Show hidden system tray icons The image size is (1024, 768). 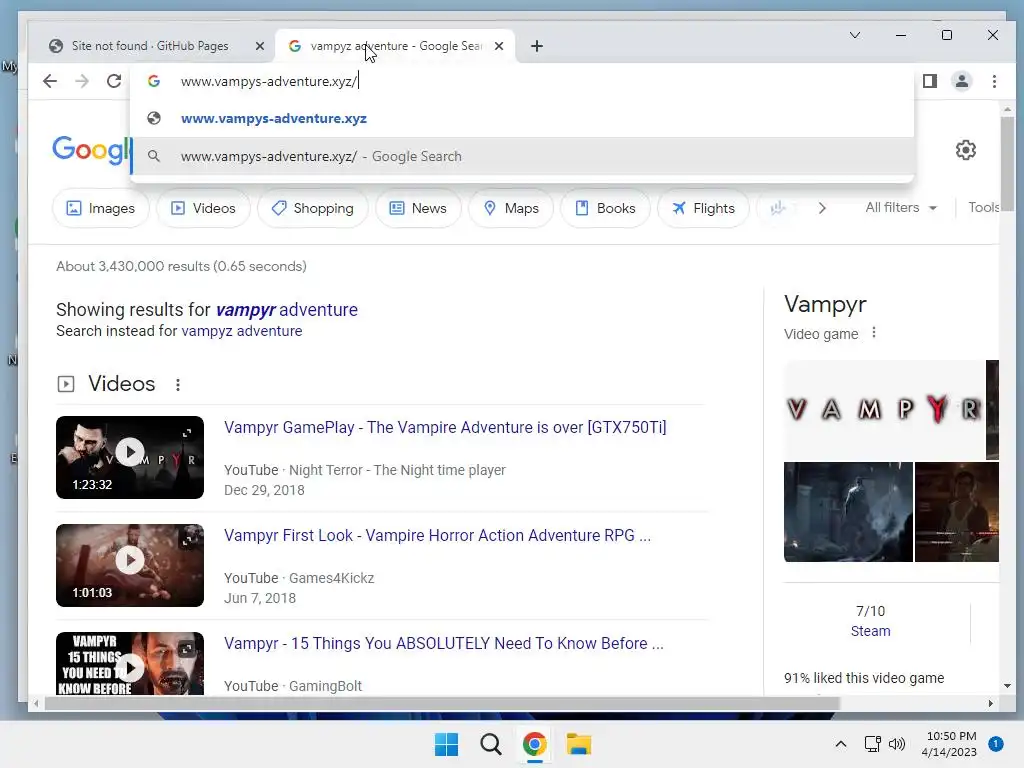(840, 744)
